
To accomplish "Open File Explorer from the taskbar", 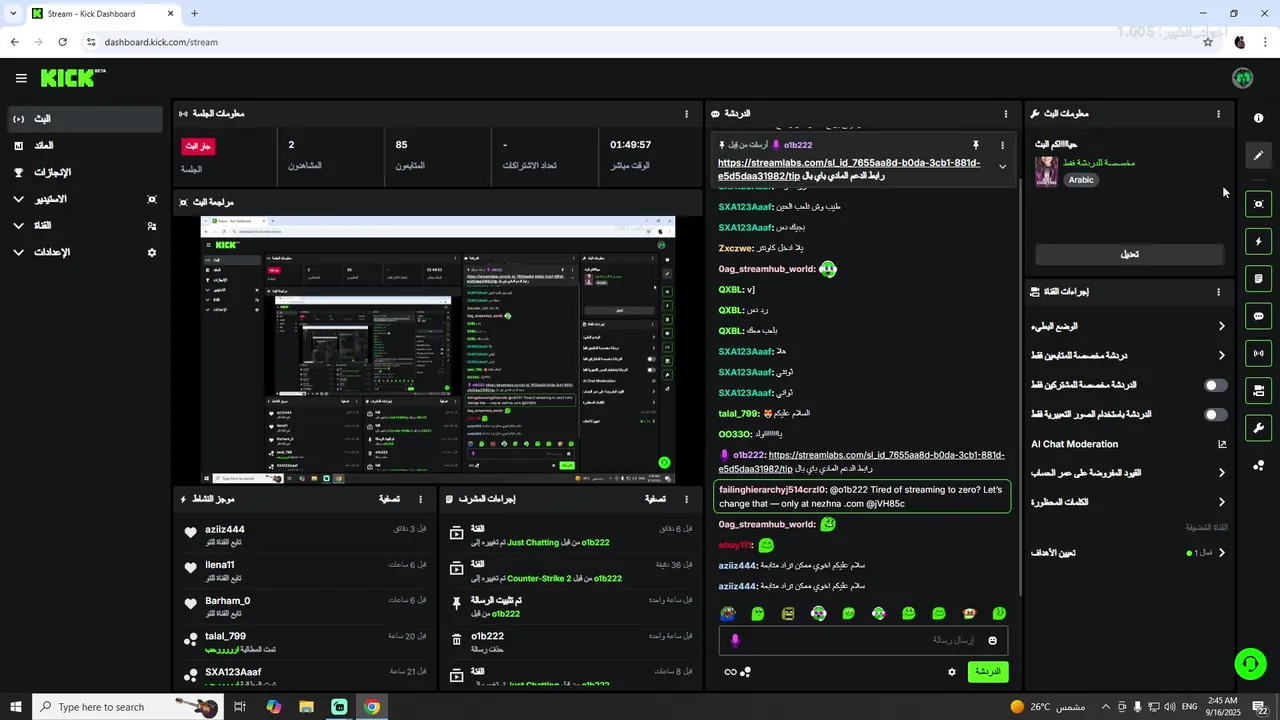I will click(306, 707).
